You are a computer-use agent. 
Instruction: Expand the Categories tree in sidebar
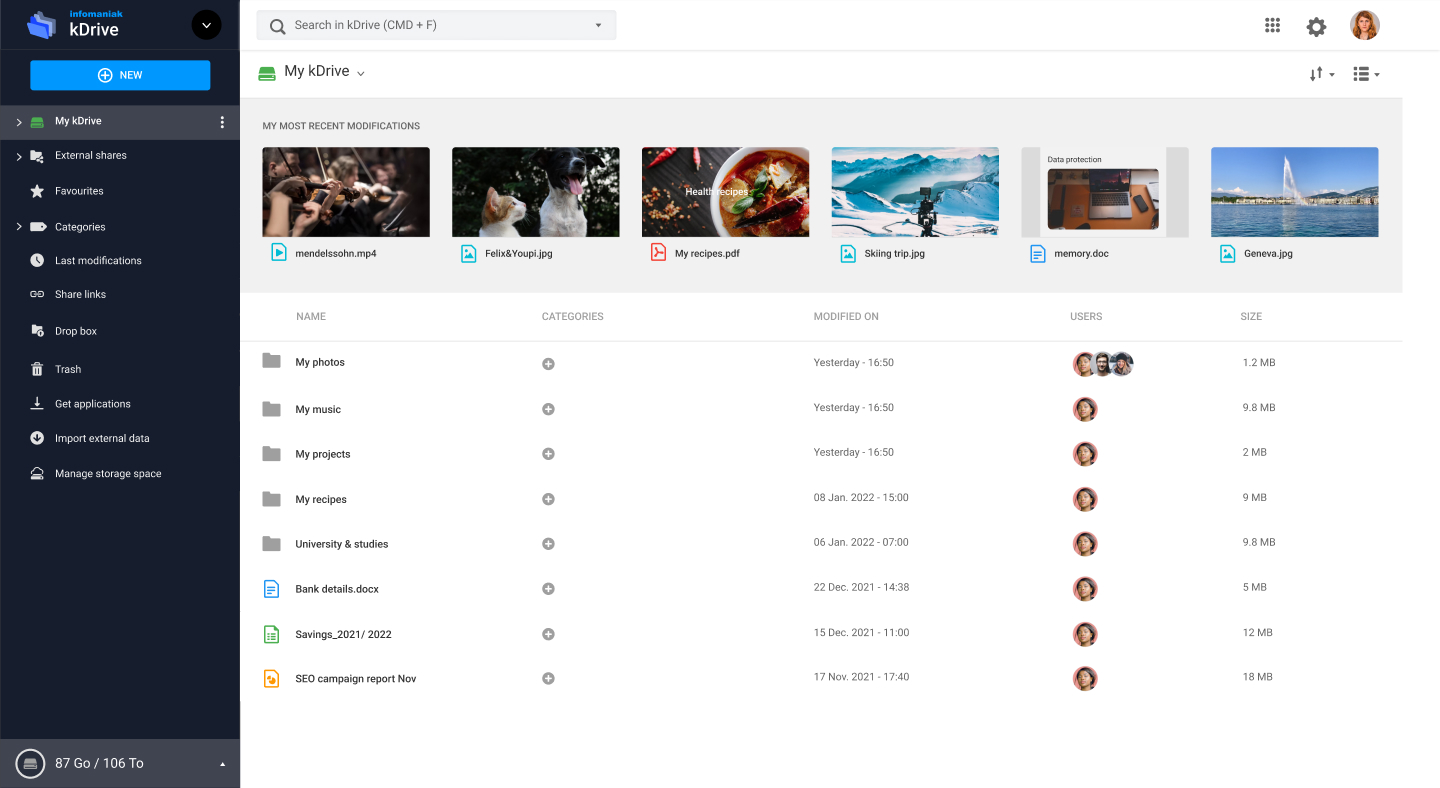tap(18, 226)
